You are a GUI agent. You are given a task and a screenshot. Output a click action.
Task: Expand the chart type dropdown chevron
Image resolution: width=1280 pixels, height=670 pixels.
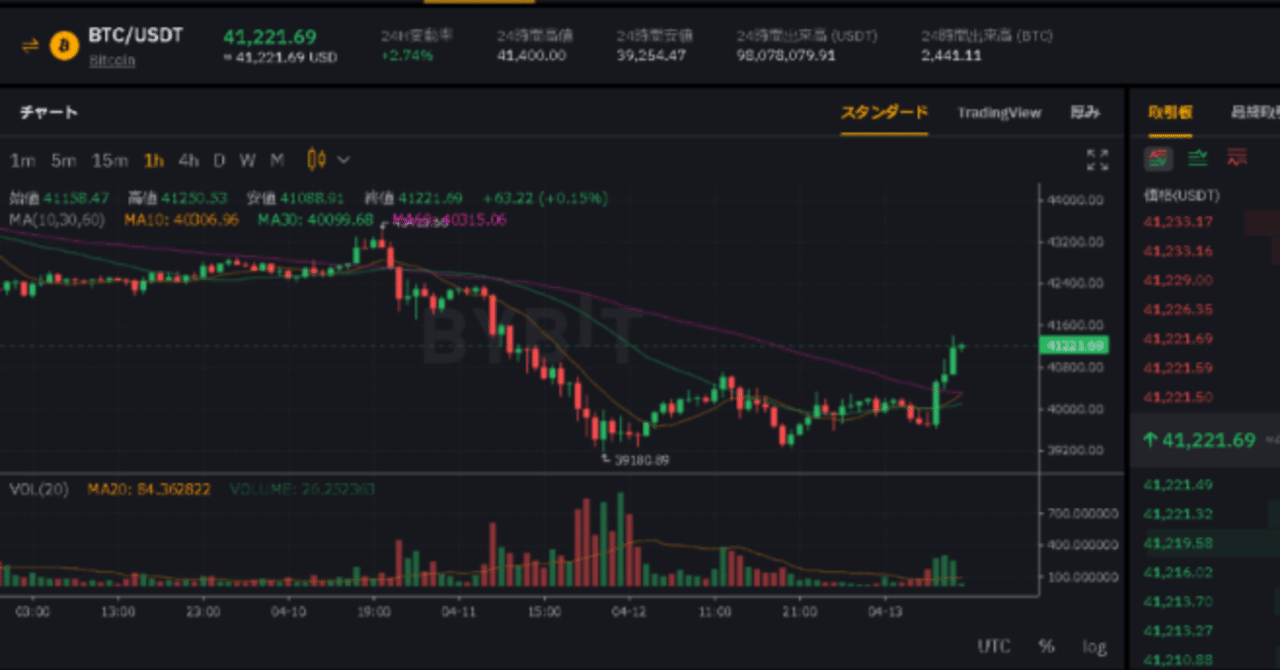[344, 160]
